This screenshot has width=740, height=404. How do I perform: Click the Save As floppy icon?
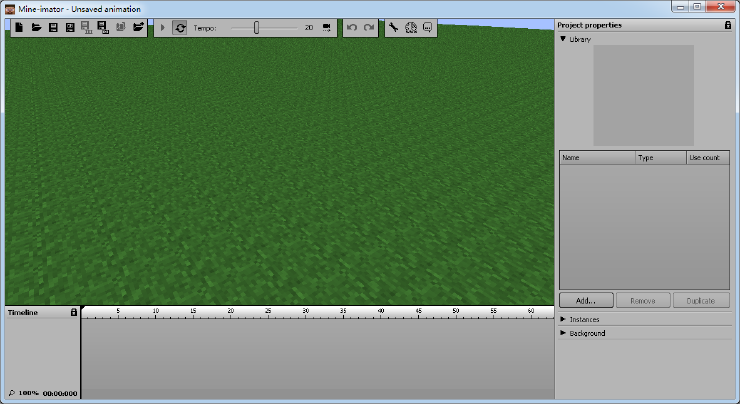point(70,27)
